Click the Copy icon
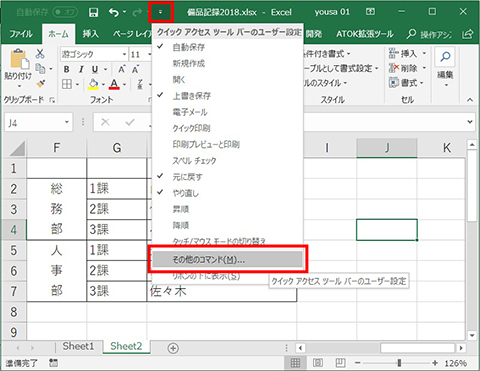This screenshot has width=480, height=371. pos(40,69)
